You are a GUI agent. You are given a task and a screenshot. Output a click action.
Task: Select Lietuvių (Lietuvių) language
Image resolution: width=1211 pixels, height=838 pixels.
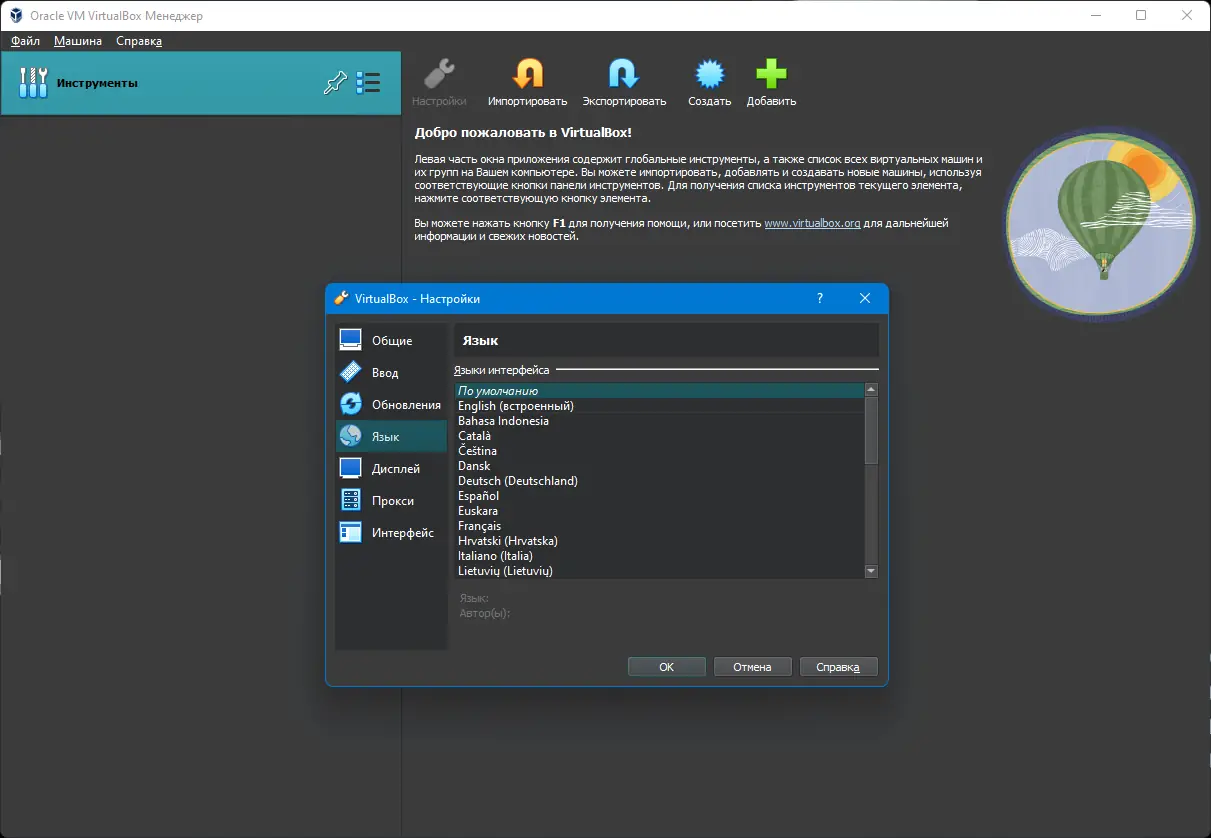click(659, 571)
